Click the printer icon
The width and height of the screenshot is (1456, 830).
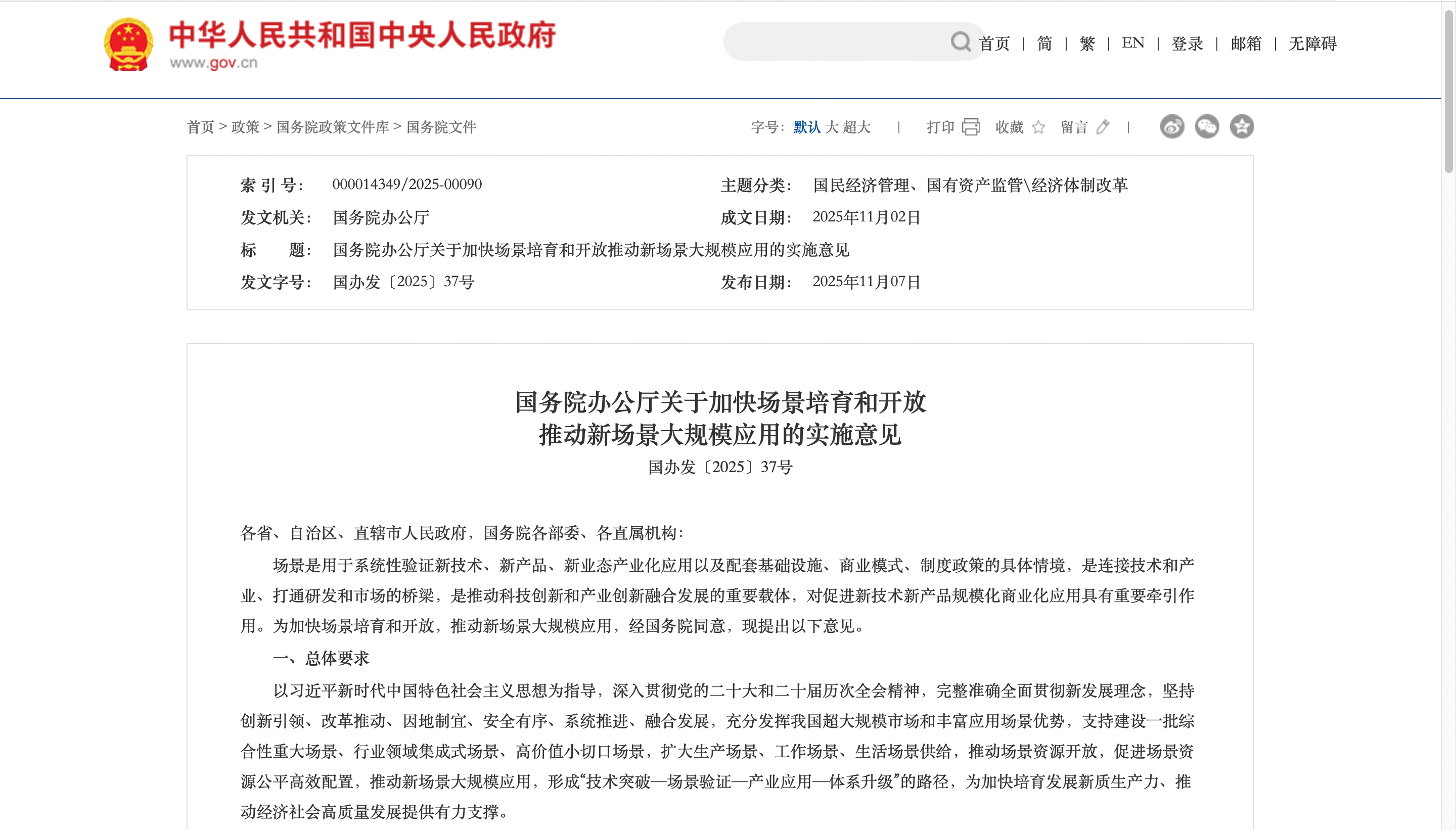(971, 126)
